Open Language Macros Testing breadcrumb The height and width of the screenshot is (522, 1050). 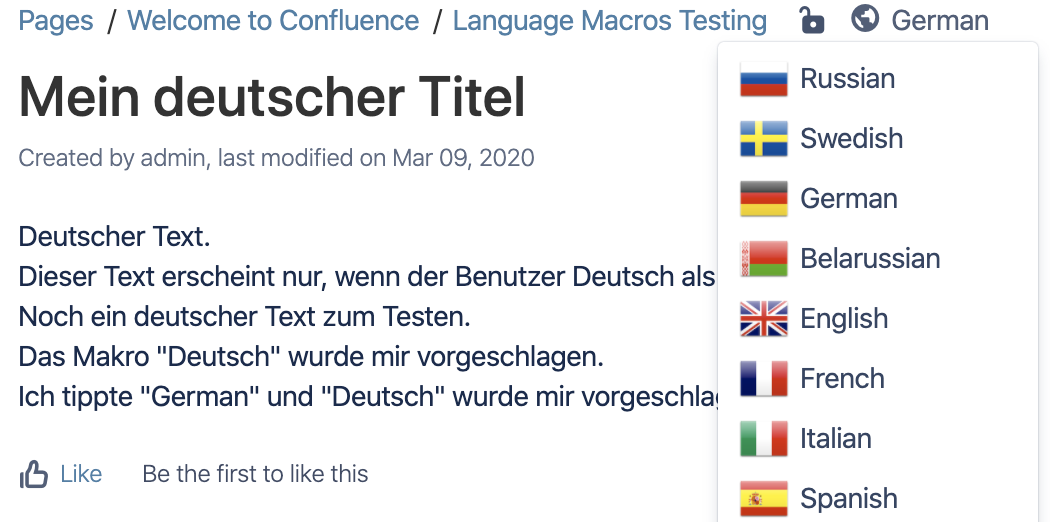point(609,21)
